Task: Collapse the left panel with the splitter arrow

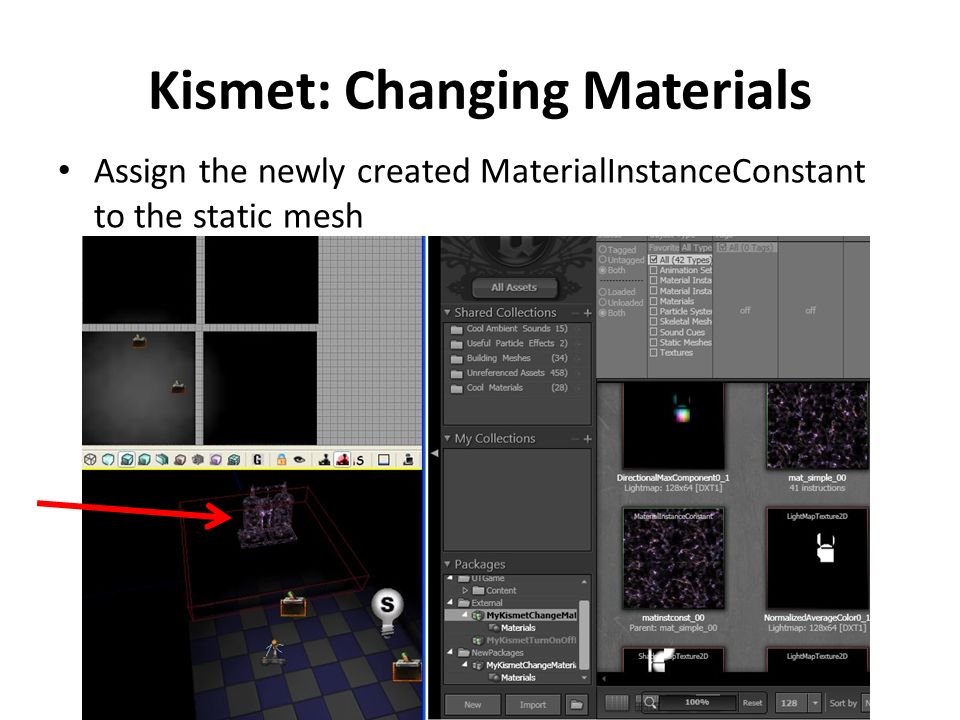Action: coord(435,453)
